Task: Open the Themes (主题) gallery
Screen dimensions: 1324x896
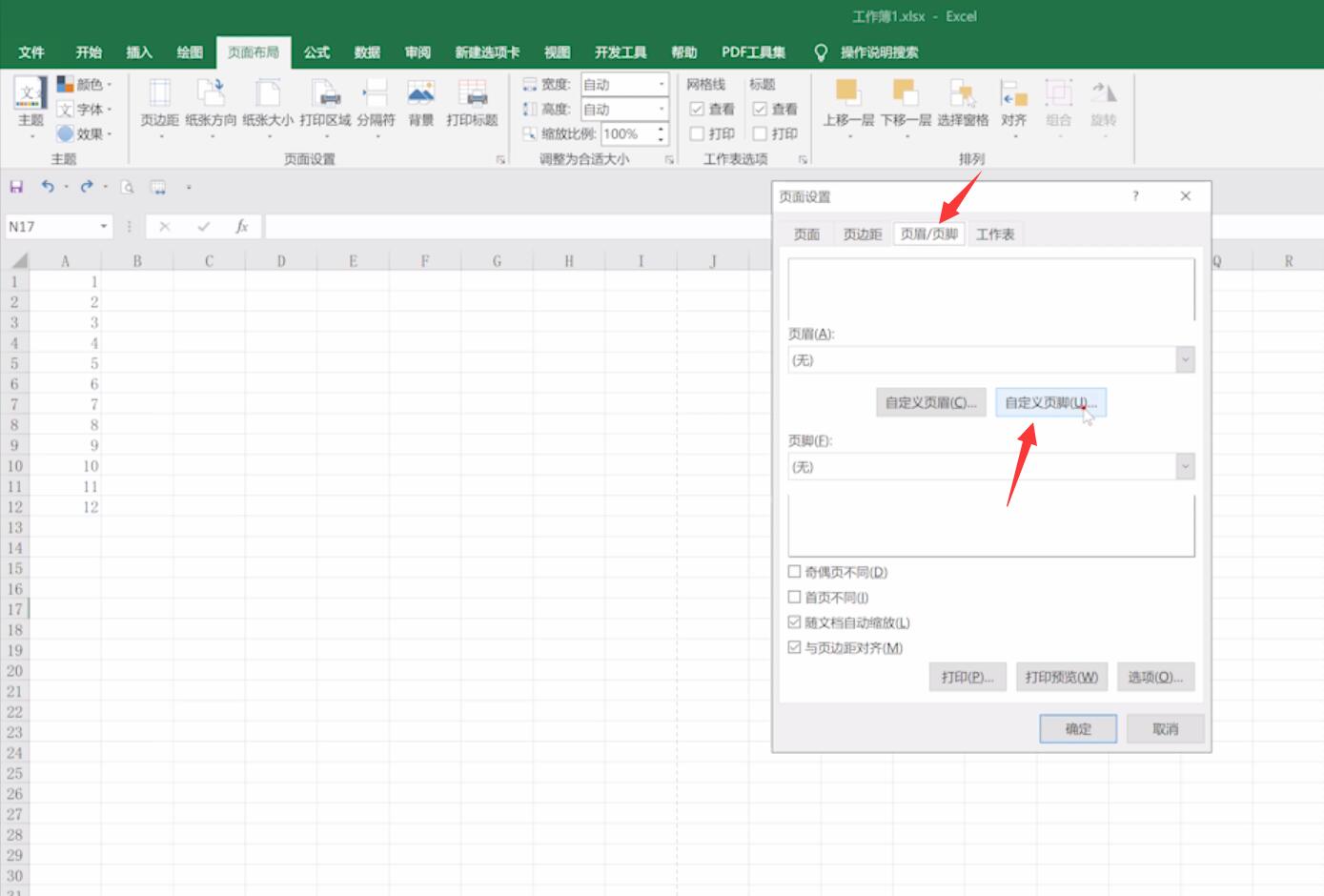Action: click(x=31, y=107)
